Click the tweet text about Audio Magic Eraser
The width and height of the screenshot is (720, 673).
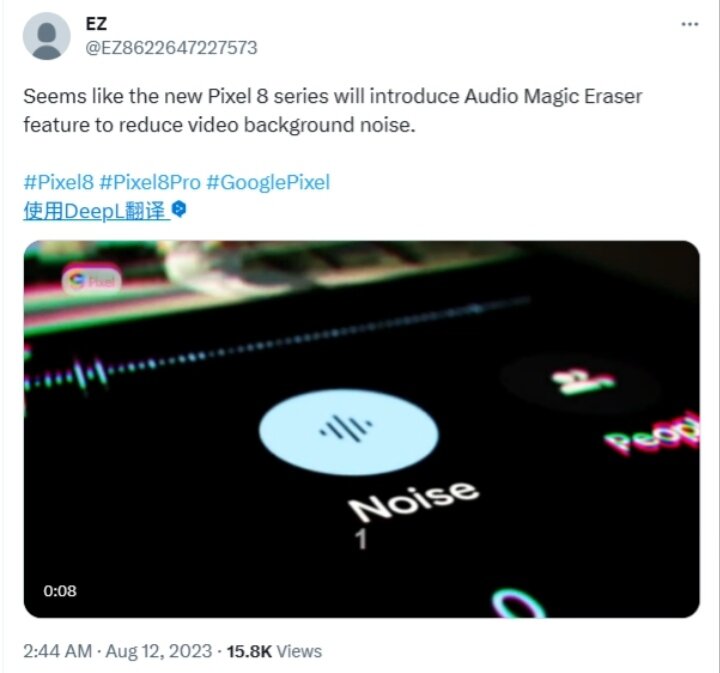click(332, 110)
